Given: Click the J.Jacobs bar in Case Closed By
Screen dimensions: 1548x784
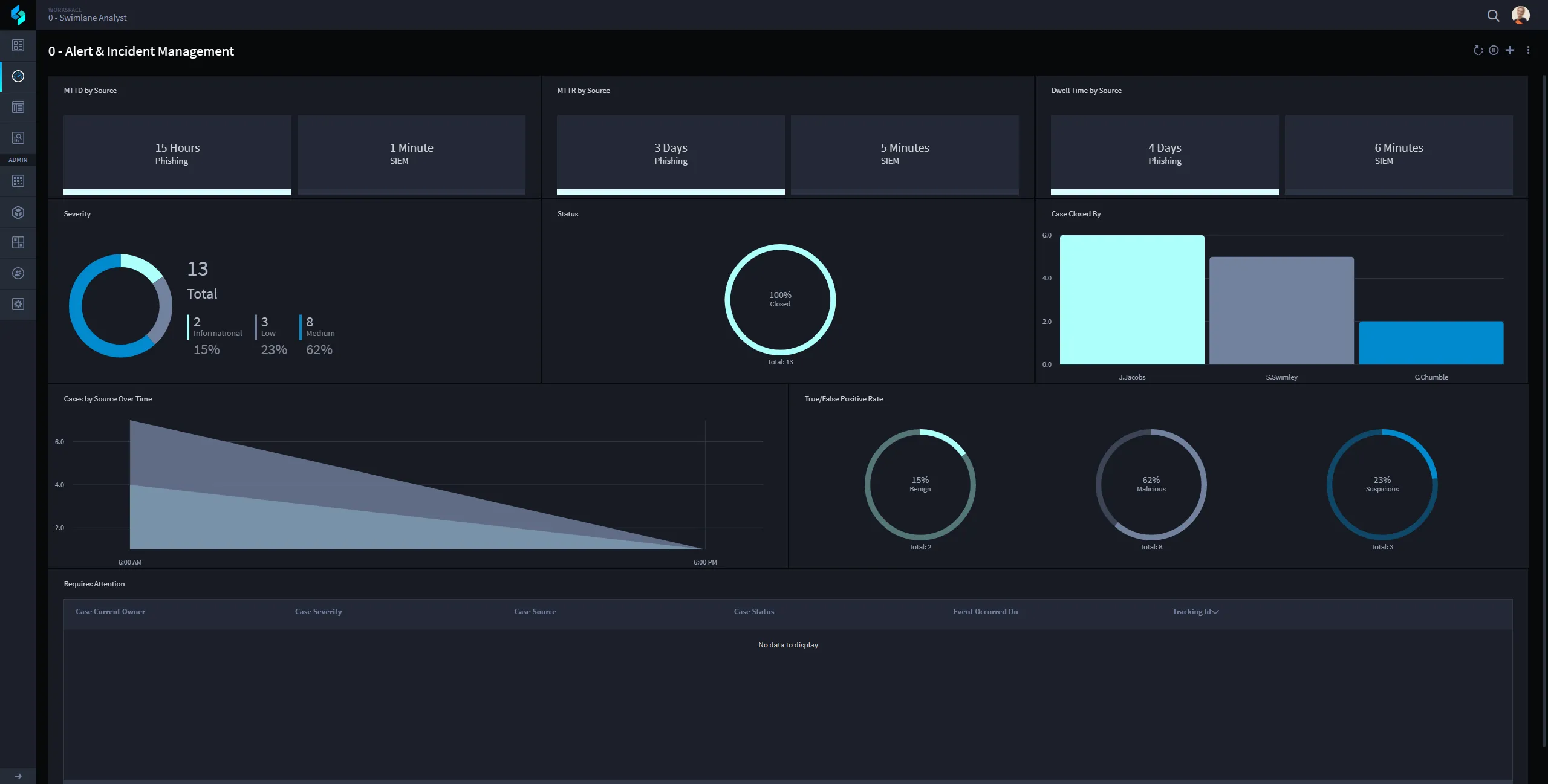Looking at the screenshot, I should tap(1132, 300).
